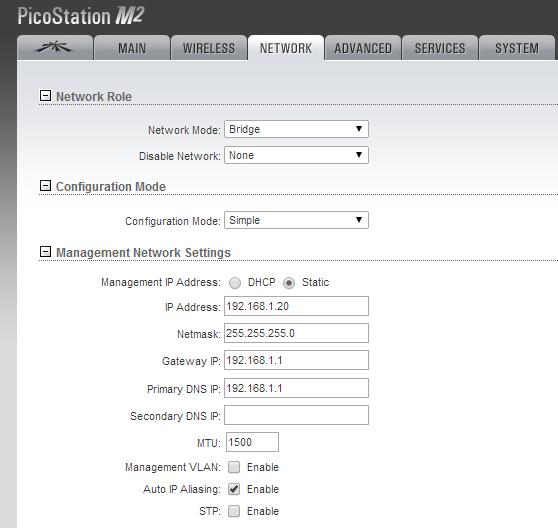
Task: Open the Network Mode dropdown
Action: tap(296, 129)
